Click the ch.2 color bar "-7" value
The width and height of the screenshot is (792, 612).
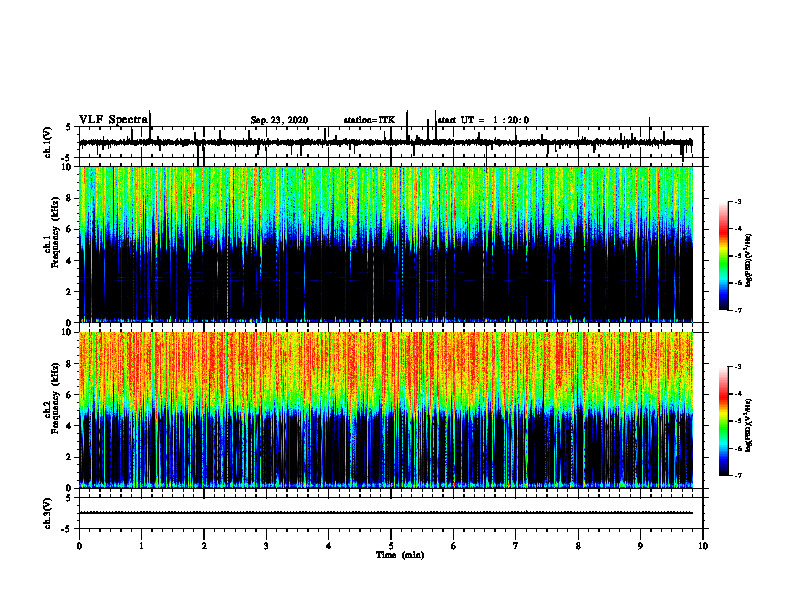[x=738, y=475]
